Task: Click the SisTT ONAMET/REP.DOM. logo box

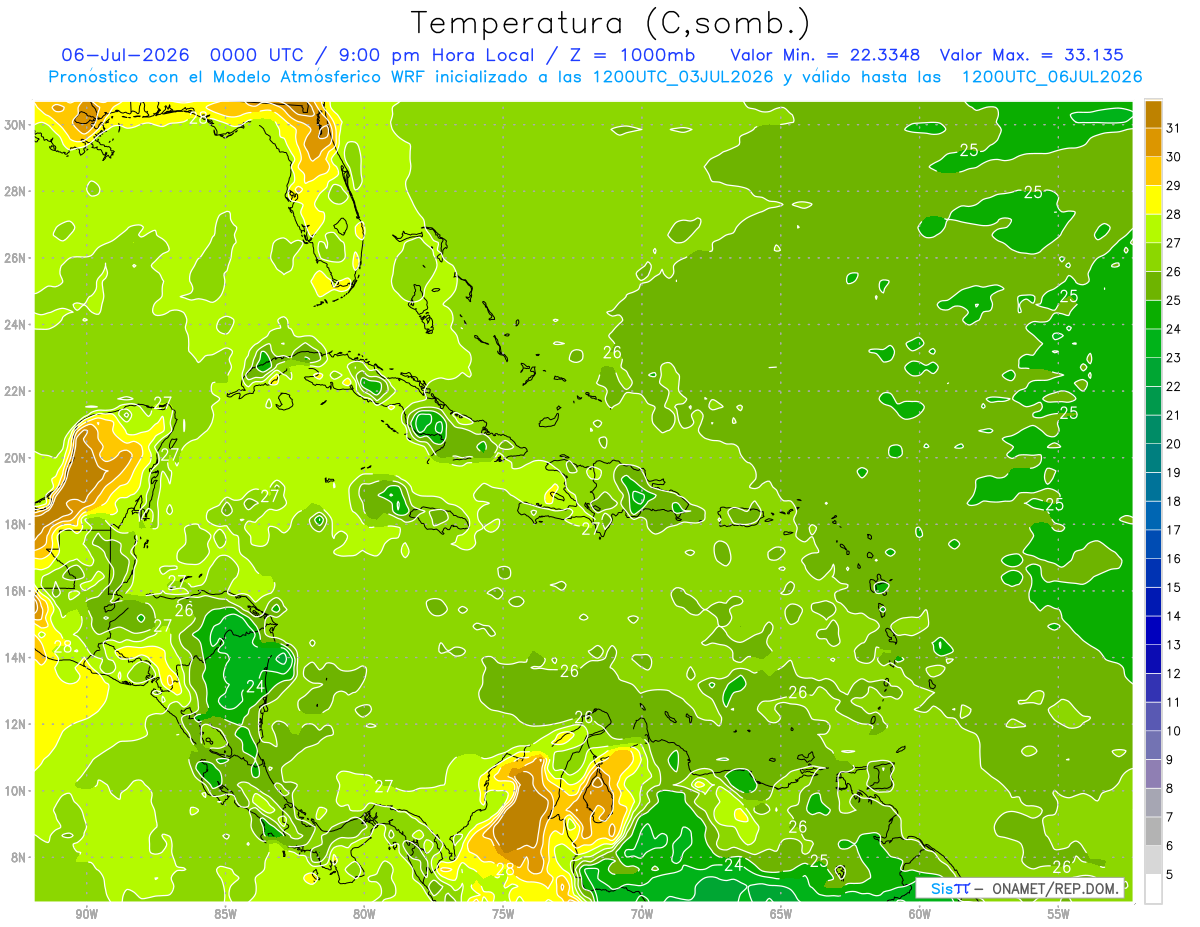Action: [1020, 888]
